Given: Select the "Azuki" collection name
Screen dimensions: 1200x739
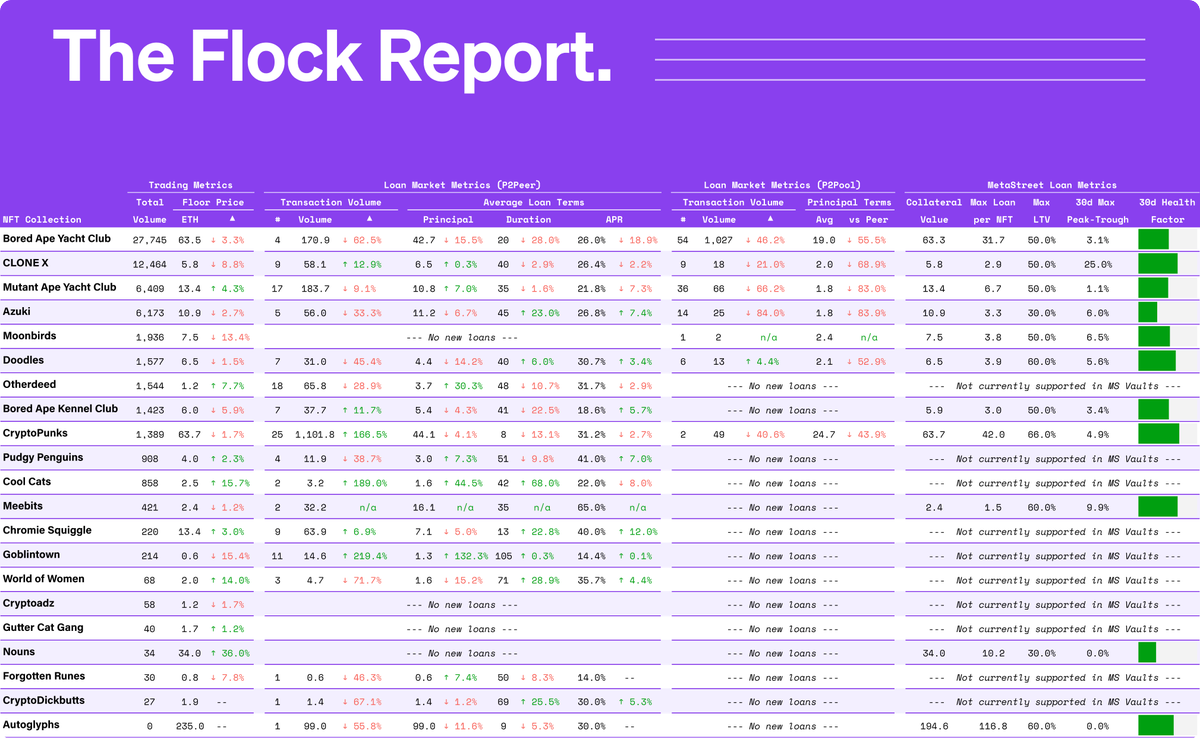Looking at the screenshot, I should point(17,312).
